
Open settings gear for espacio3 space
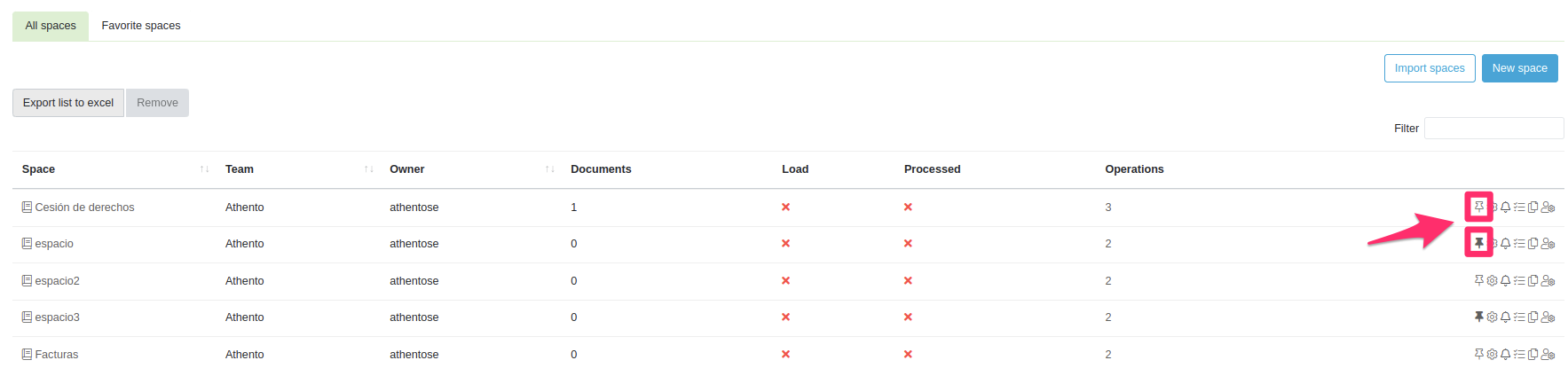point(1492,317)
